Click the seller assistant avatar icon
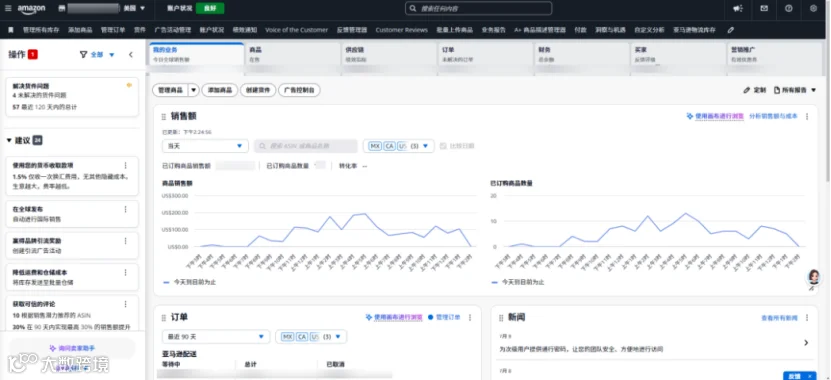The width and height of the screenshot is (831, 380). (813, 277)
